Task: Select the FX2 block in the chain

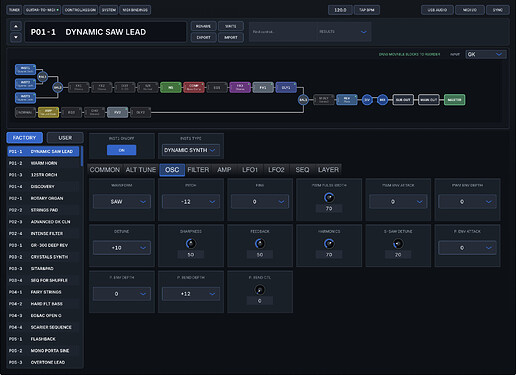Action: tap(102, 87)
